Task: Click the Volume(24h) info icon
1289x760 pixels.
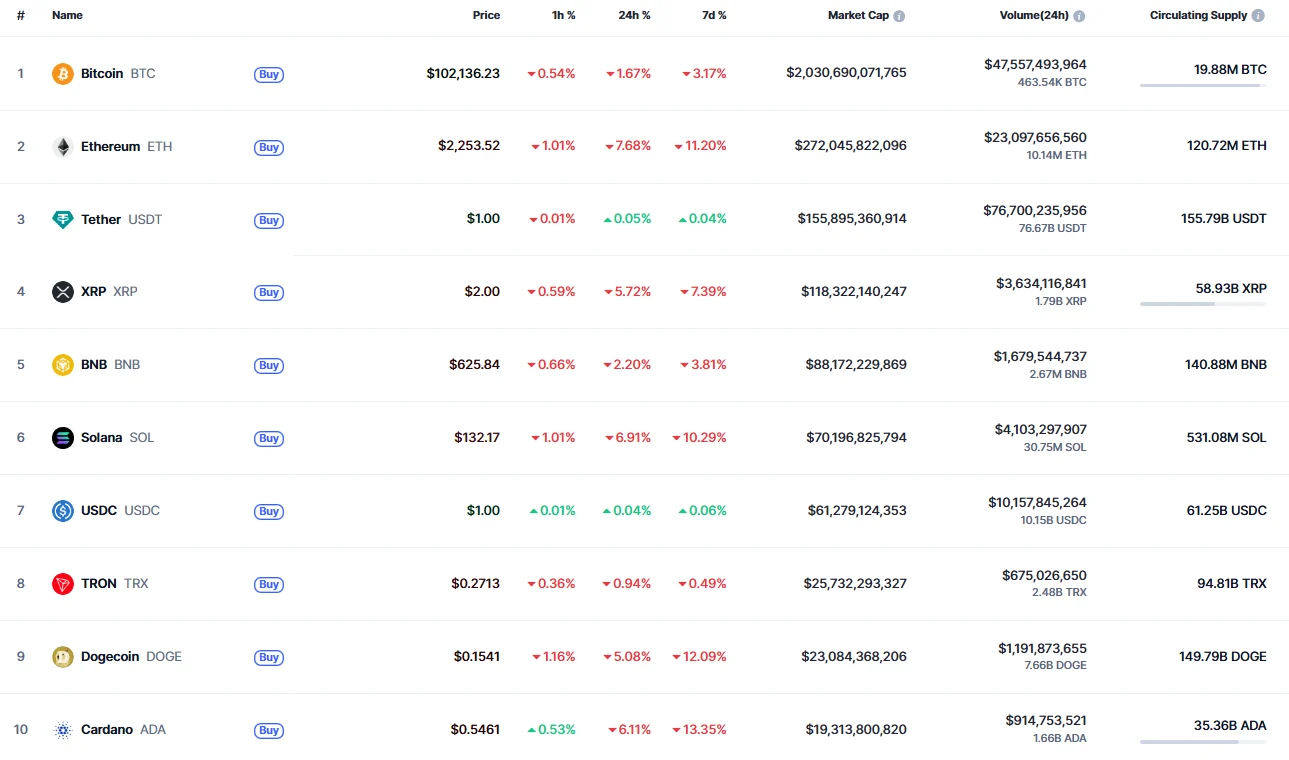Action: coord(1079,16)
